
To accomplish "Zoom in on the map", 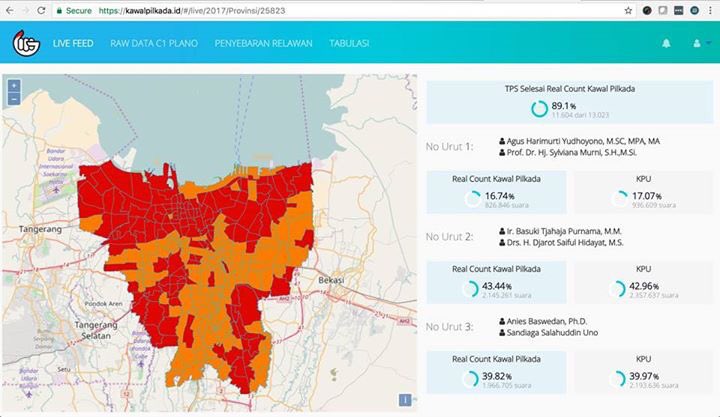I will pos(14,85).
